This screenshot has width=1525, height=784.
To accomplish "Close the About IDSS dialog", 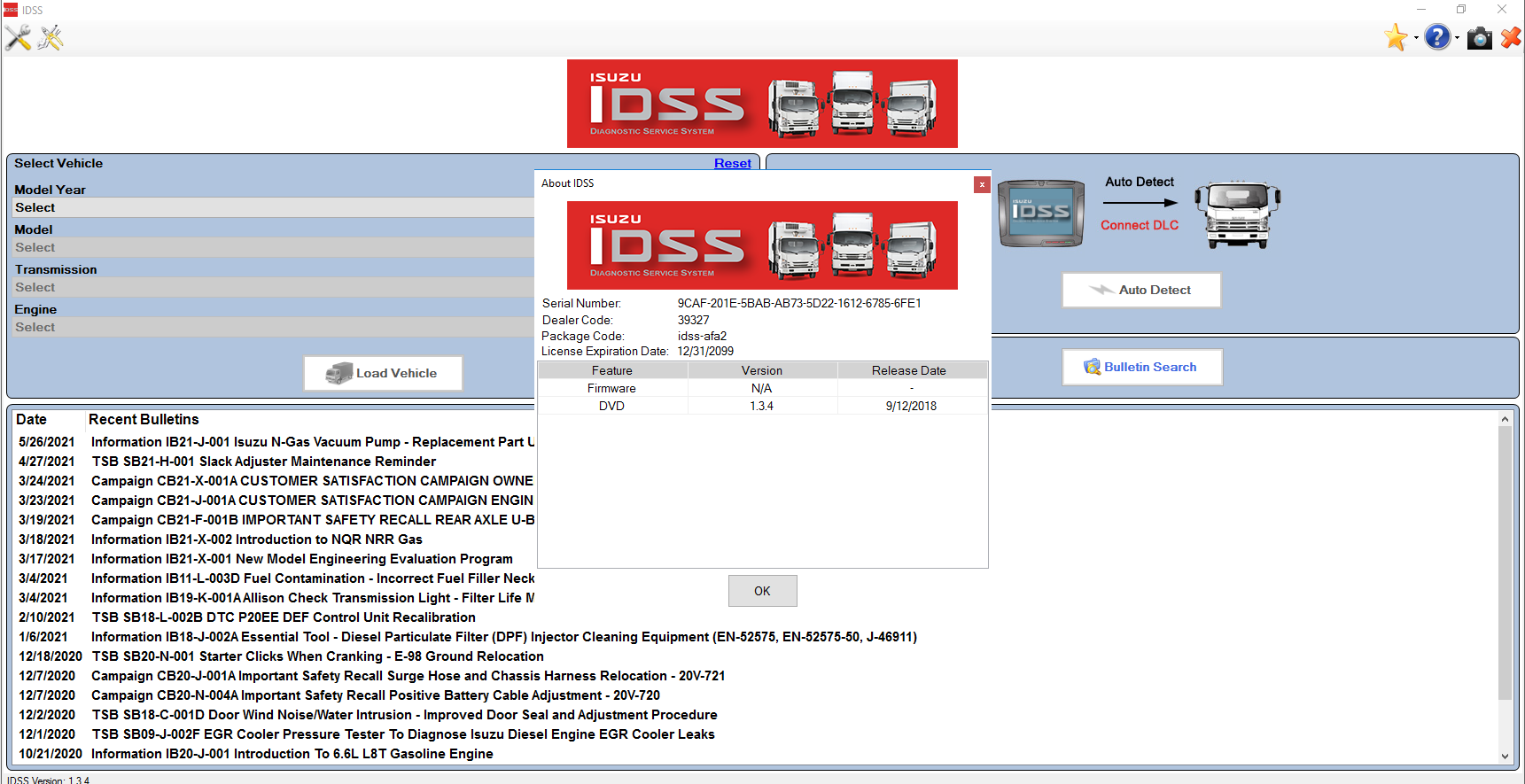I will click(981, 184).
